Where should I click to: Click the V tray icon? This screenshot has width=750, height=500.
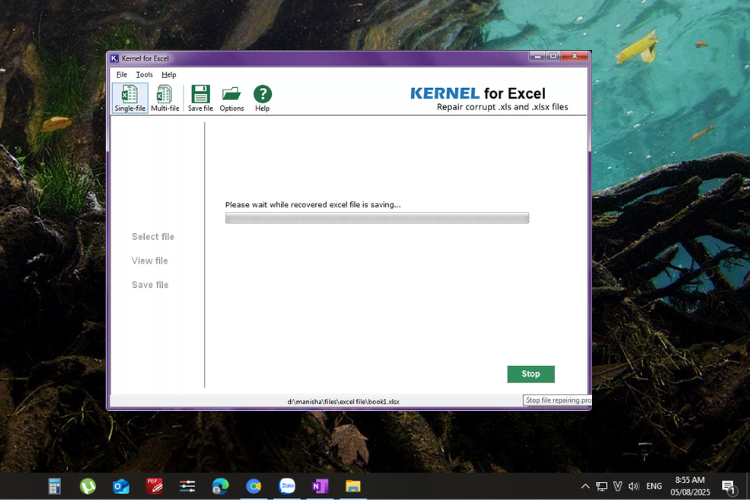click(618, 487)
